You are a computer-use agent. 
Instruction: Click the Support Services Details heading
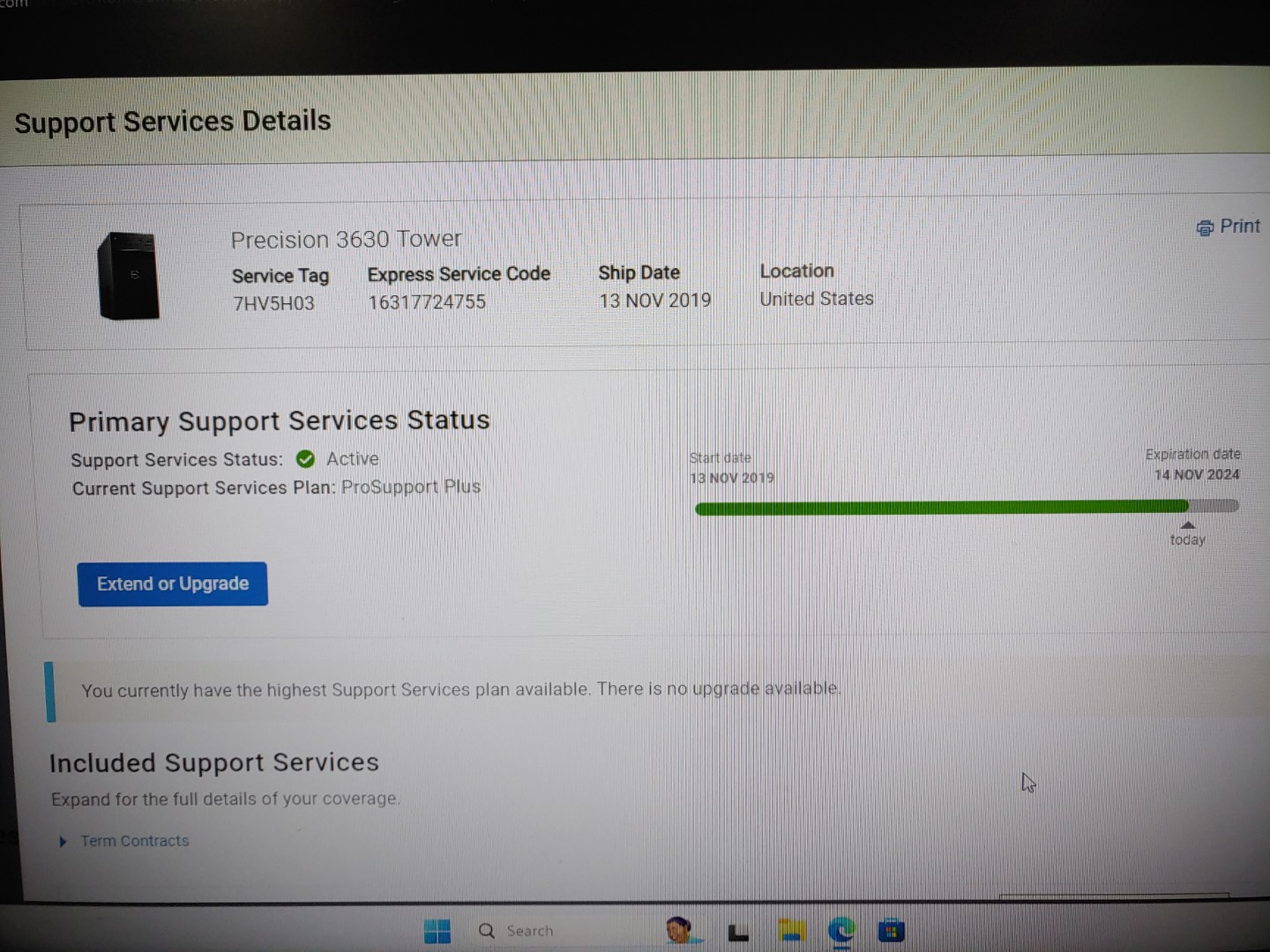[x=173, y=121]
